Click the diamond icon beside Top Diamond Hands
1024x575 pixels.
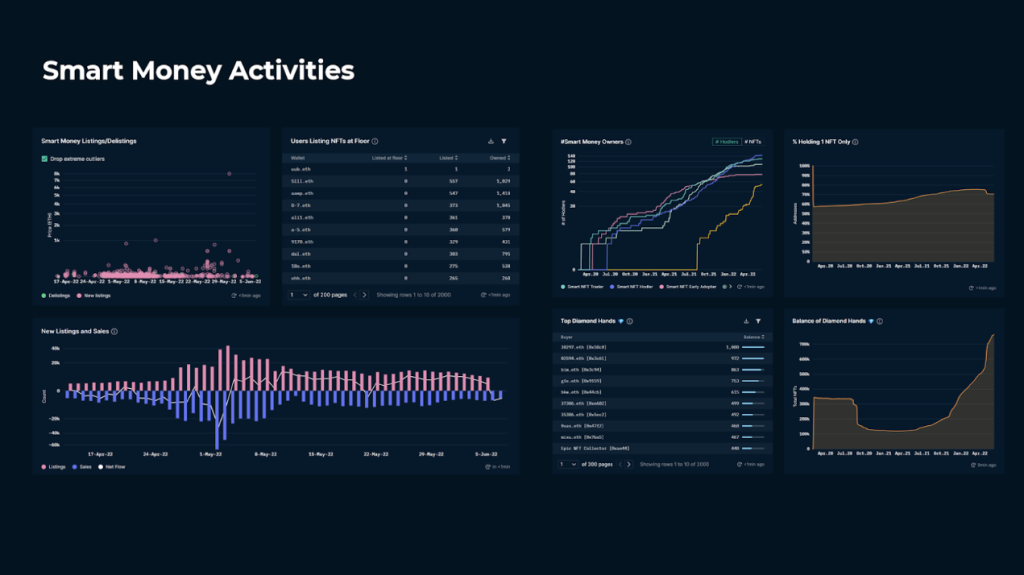621,321
